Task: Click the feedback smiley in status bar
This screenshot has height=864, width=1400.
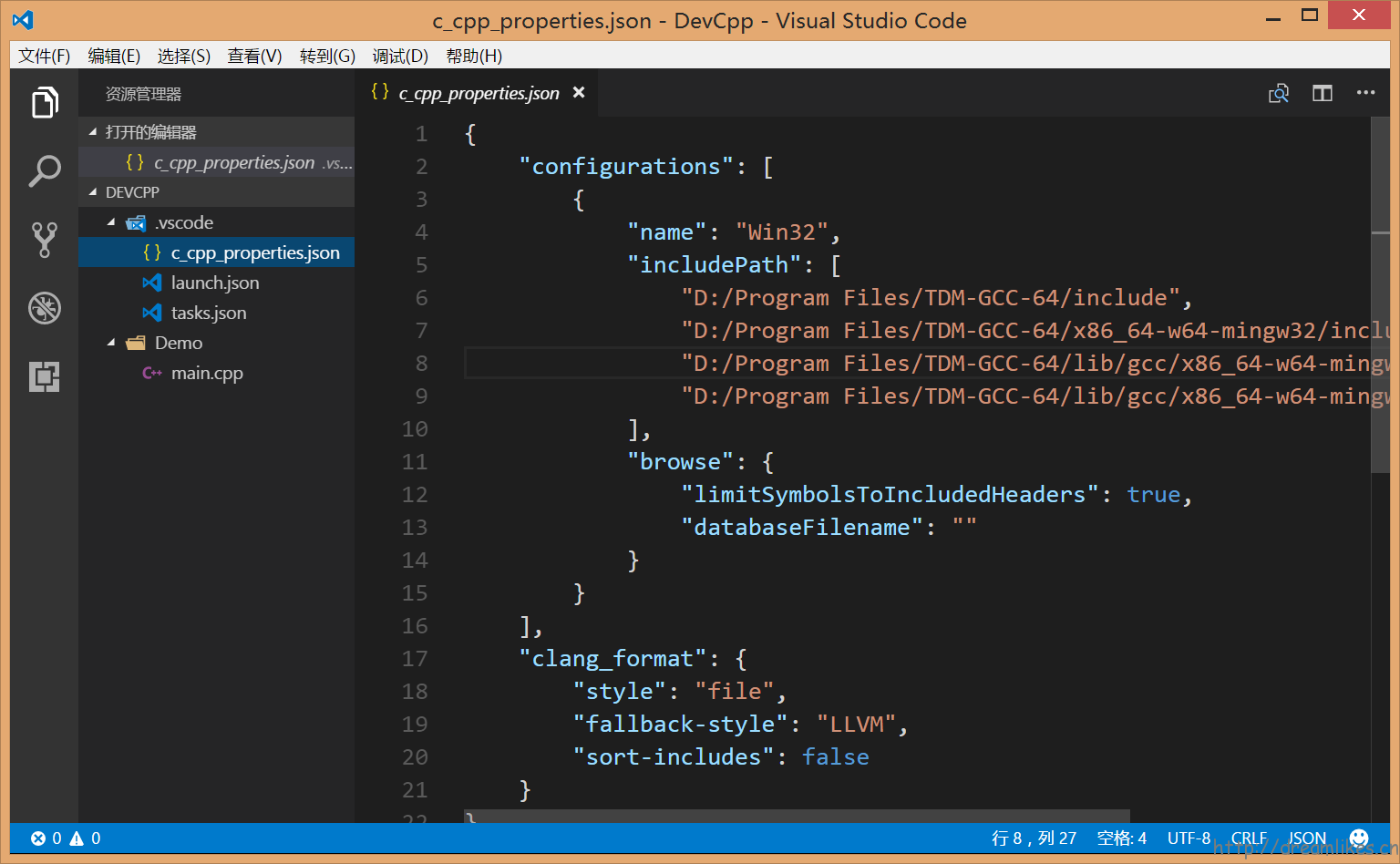Action: [x=1359, y=838]
